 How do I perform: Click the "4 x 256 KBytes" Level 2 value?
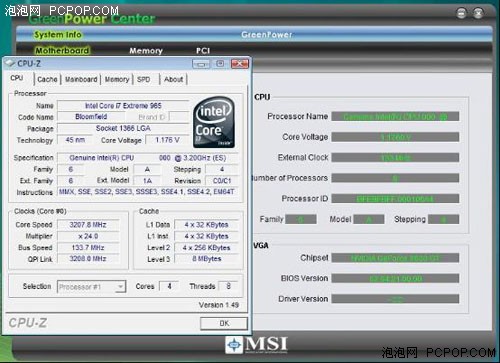coord(206,248)
